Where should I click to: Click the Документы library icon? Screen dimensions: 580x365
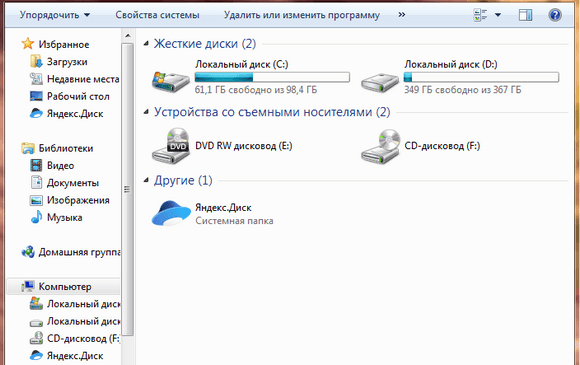(x=36, y=183)
